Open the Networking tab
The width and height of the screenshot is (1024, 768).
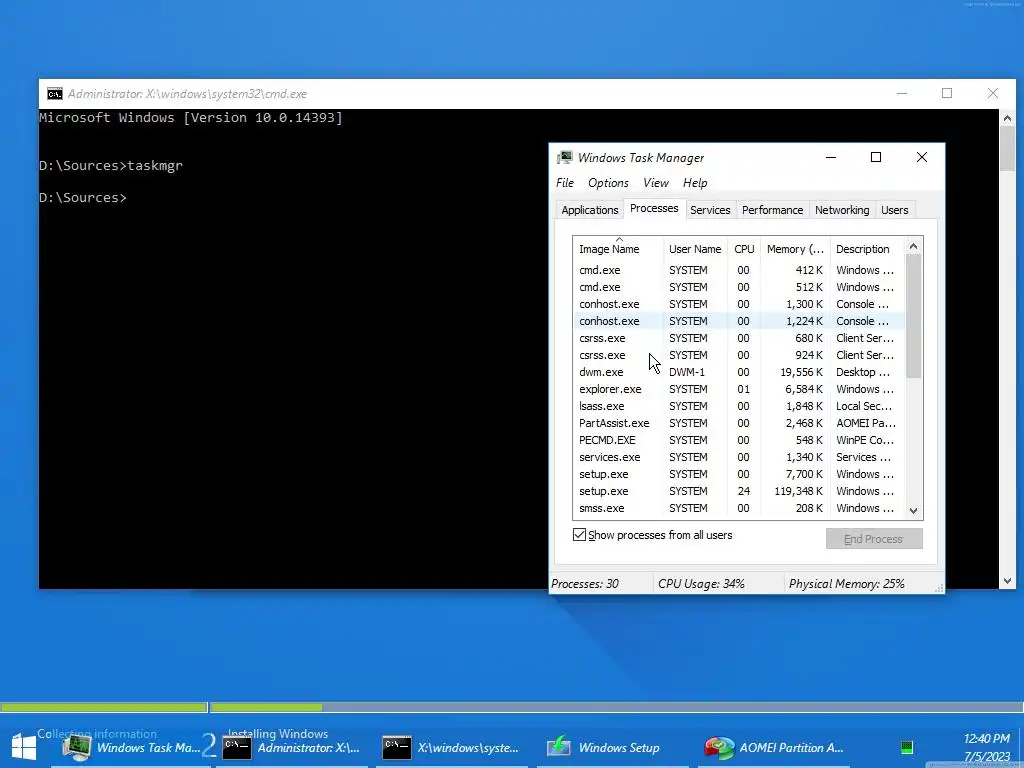point(842,210)
